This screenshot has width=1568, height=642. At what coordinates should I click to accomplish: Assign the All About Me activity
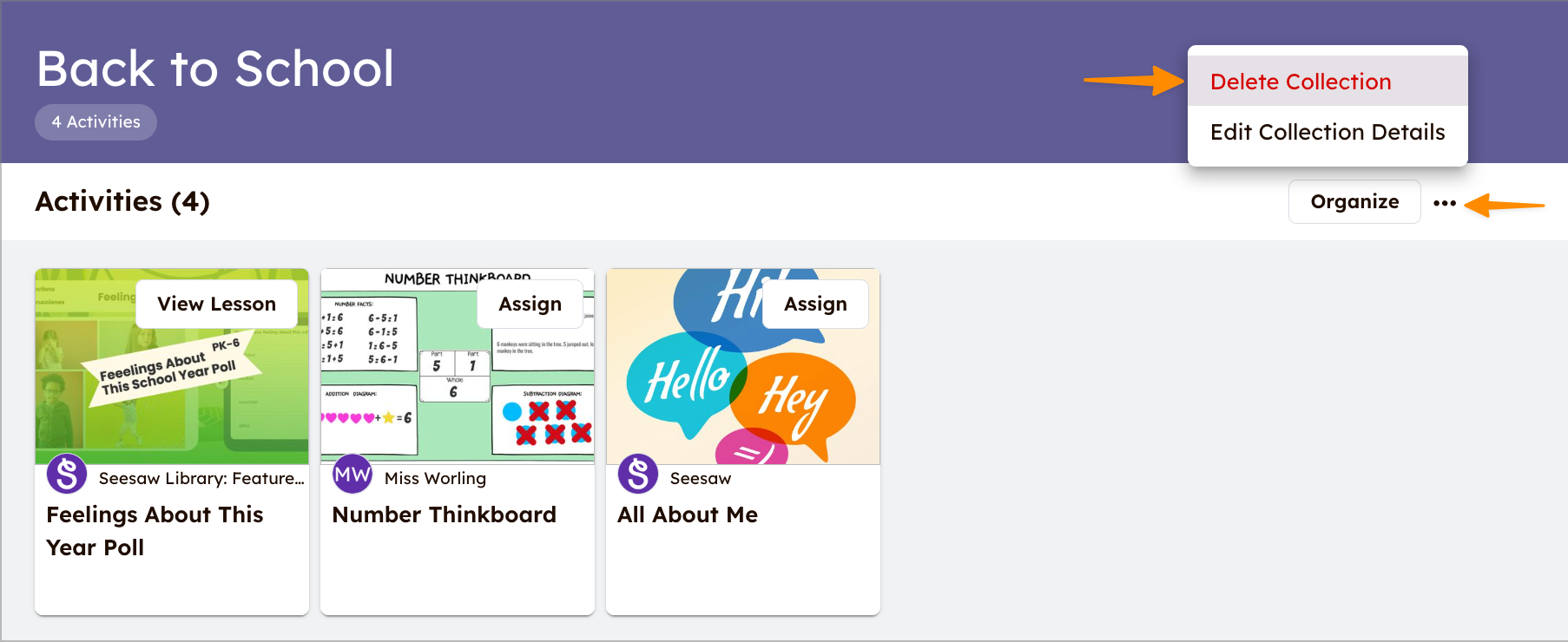coord(814,304)
